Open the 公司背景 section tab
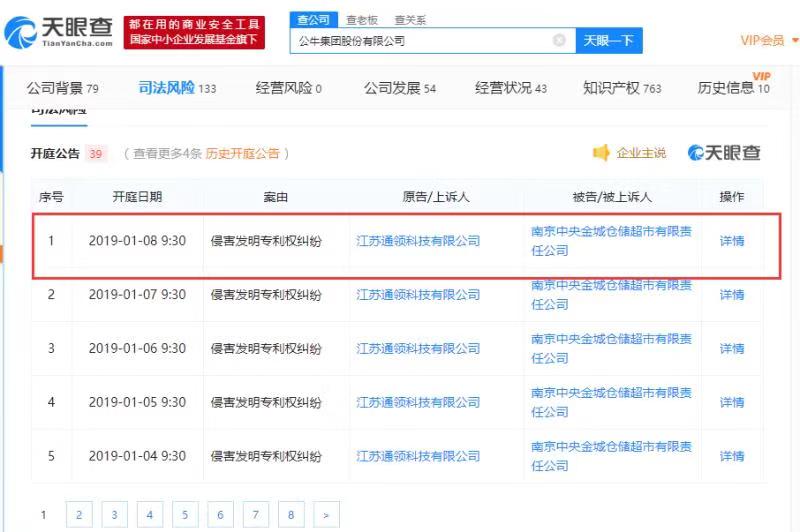 62,88
